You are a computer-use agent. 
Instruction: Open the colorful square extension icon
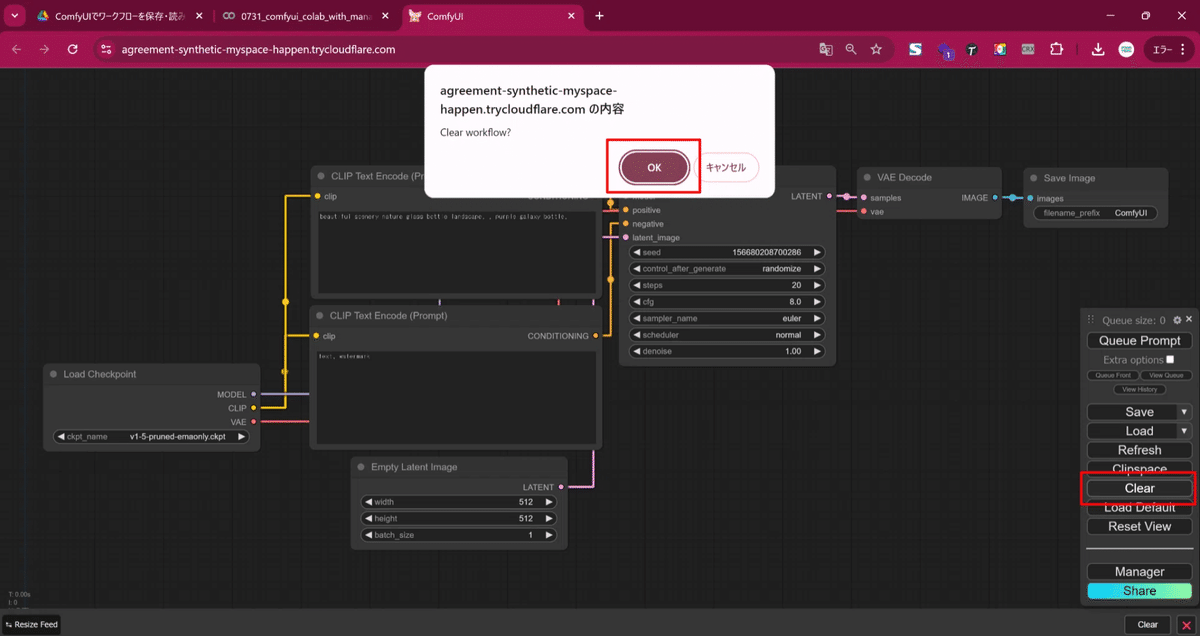point(1000,49)
